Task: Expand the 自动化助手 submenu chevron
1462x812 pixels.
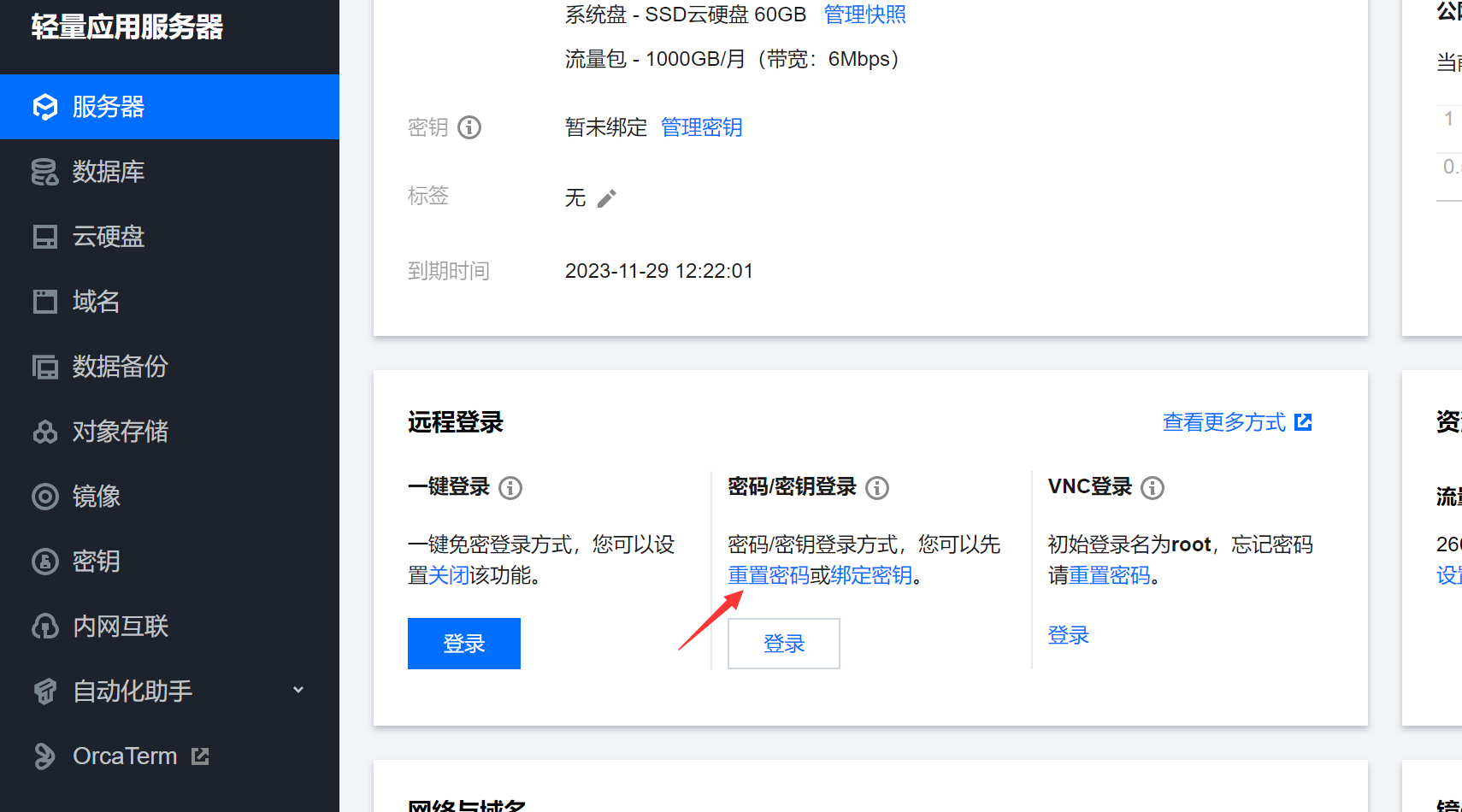Action: pos(298,690)
